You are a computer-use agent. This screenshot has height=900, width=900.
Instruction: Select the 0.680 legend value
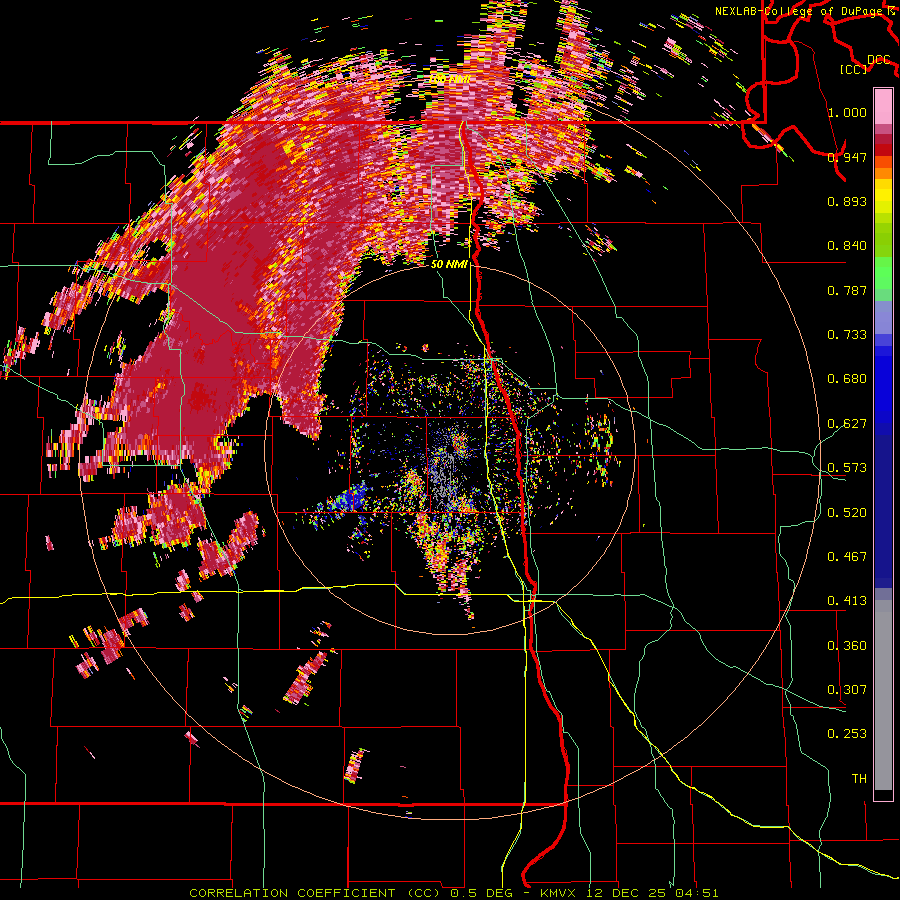tap(847, 379)
